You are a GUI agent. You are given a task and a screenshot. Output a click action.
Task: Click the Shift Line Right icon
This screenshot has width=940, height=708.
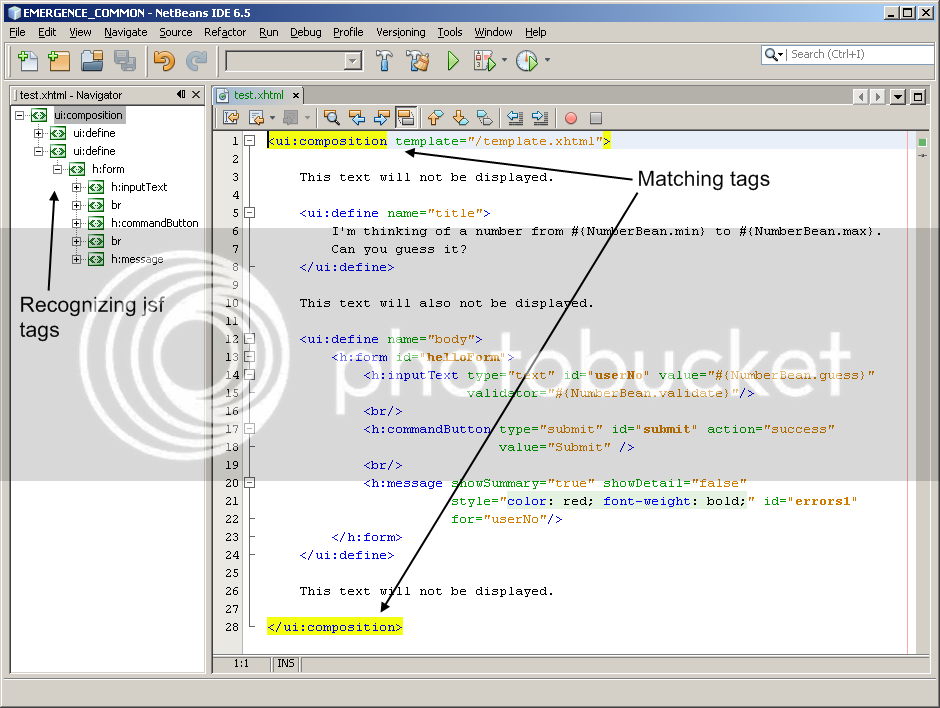[x=540, y=118]
